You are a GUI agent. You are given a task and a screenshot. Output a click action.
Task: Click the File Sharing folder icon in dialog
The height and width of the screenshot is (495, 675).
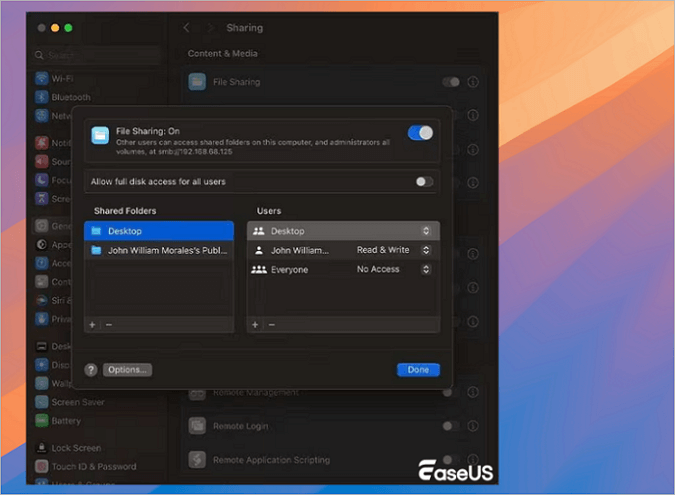[x=99, y=136]
